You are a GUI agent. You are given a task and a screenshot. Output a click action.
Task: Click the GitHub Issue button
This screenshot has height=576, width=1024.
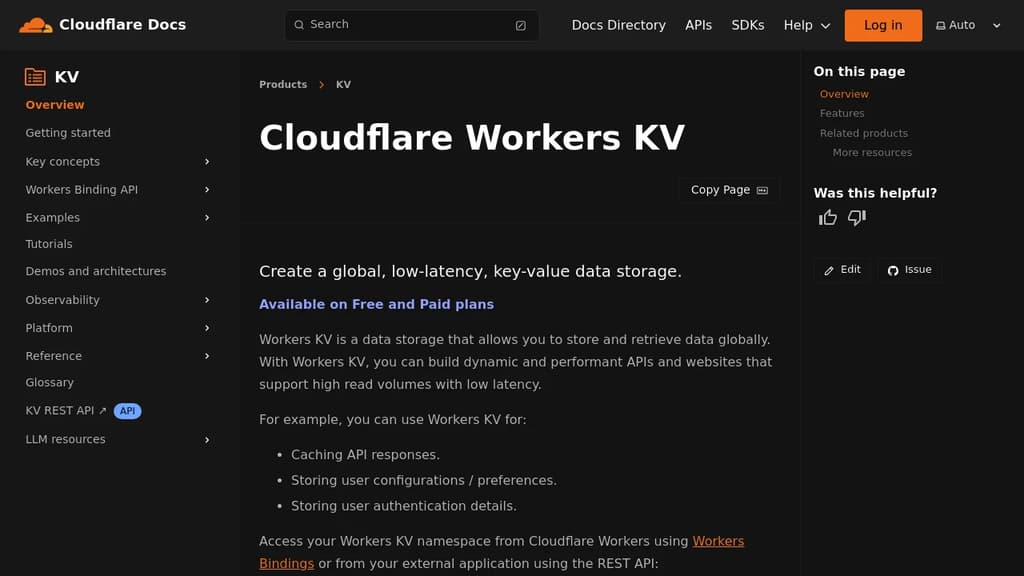click(x=910, y=270)
